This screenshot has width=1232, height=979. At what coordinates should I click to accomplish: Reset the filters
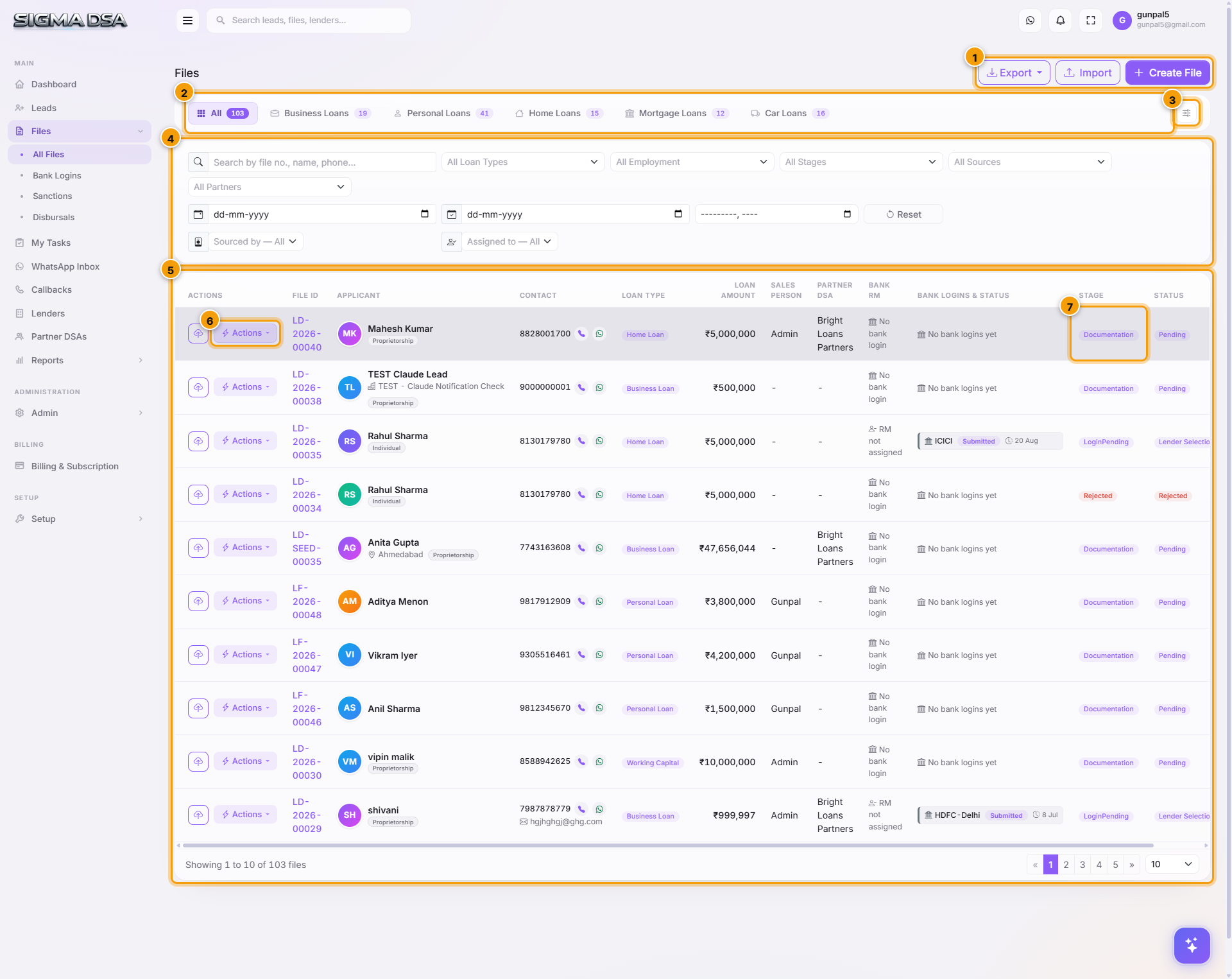(x=903, y=214)
